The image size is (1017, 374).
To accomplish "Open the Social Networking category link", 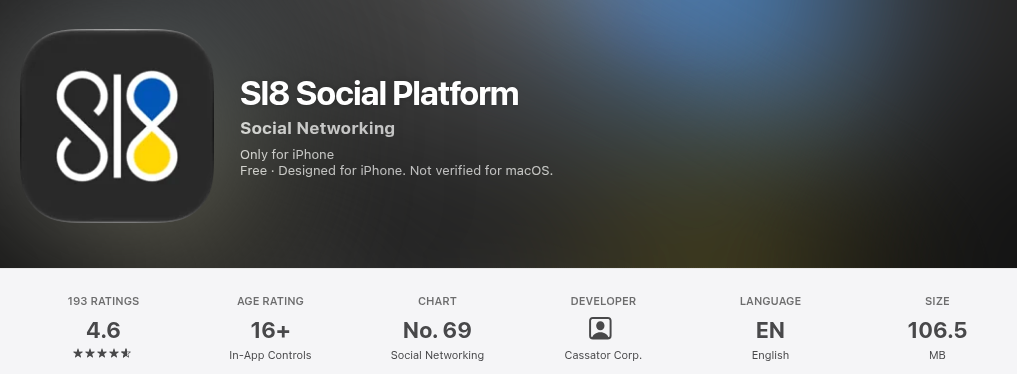I will [317, 128].
